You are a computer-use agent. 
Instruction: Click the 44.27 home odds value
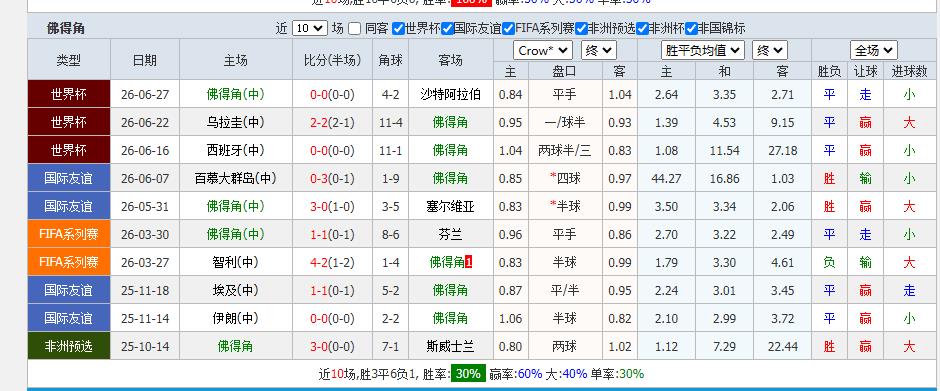[x=667, y=178]
